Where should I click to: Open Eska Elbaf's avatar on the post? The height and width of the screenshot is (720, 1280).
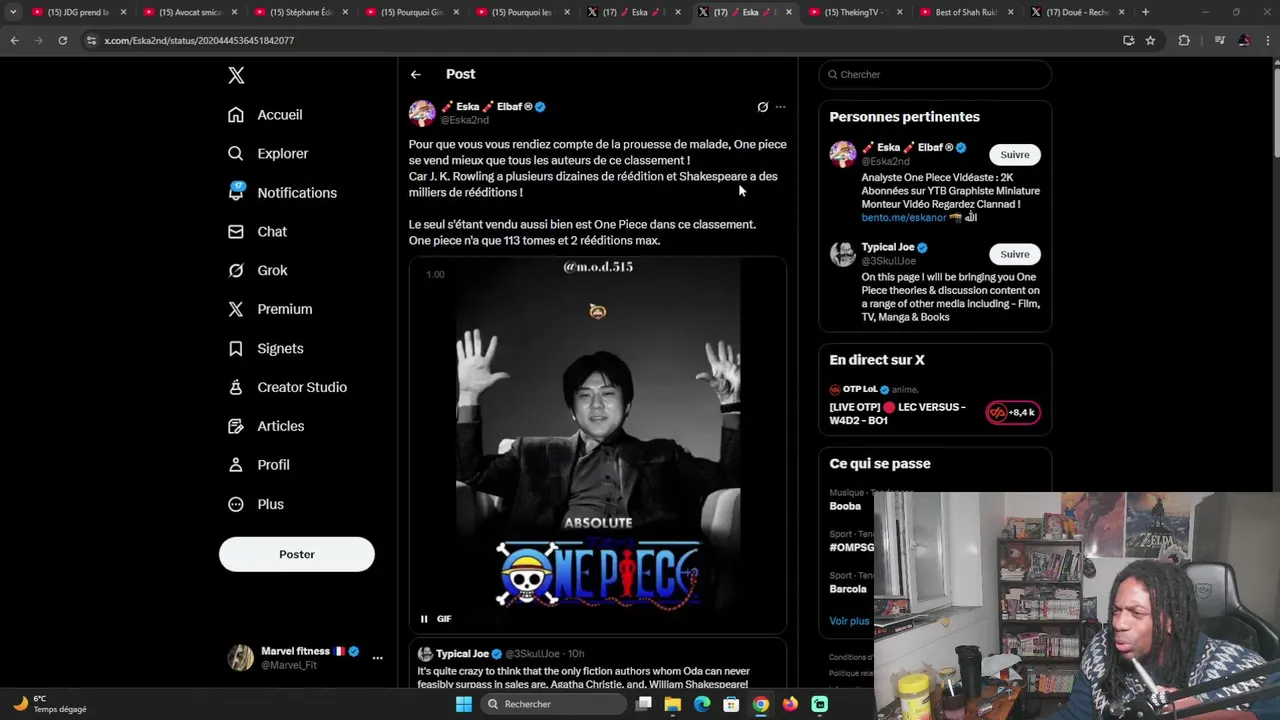click(x=422, y=113)
